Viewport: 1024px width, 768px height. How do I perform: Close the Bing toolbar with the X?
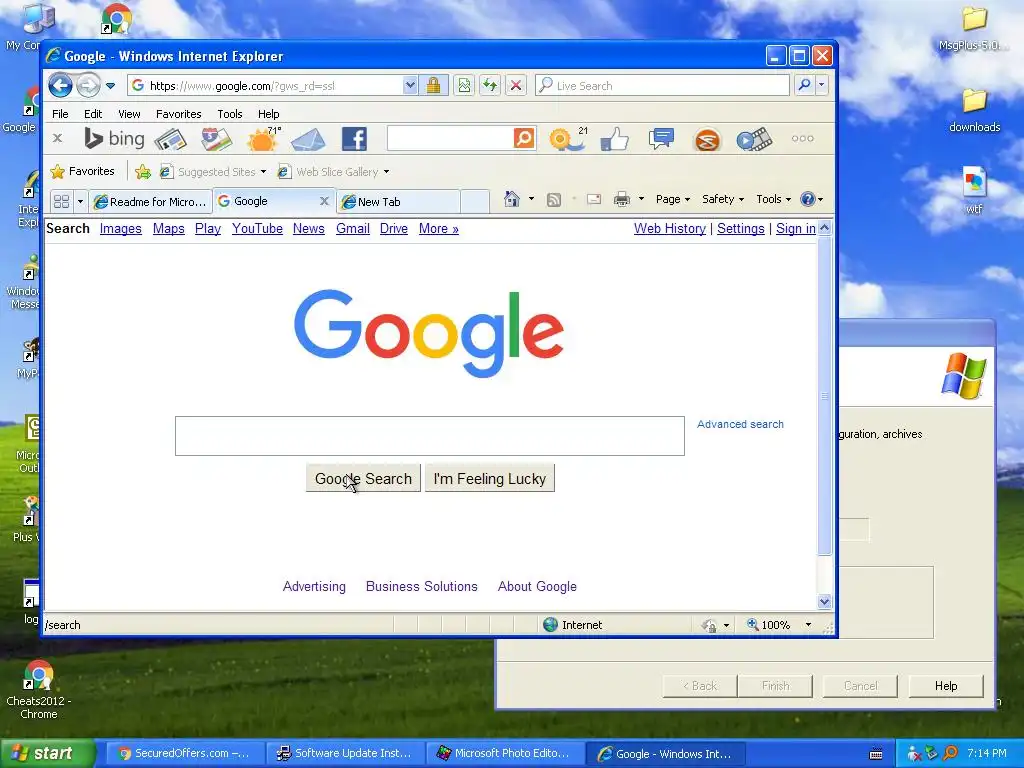point(57,138)
